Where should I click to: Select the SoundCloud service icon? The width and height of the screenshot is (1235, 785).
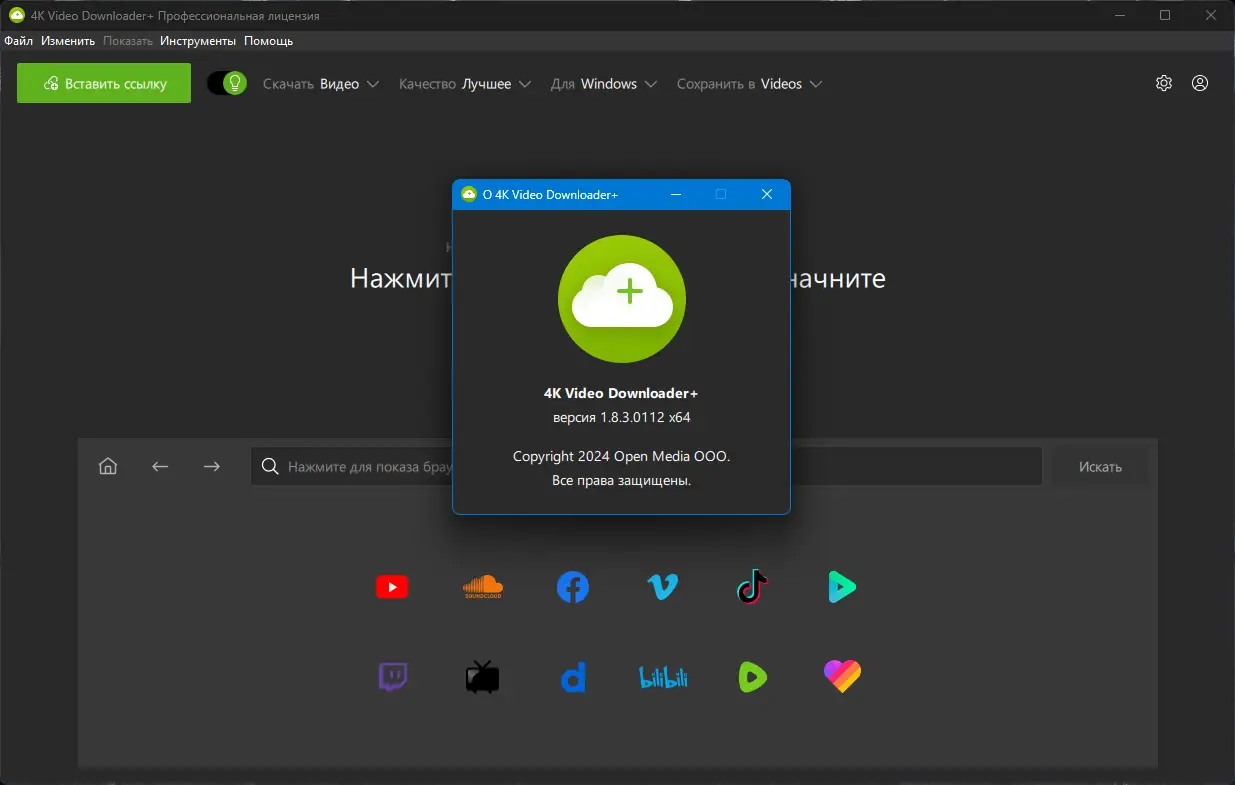click(482, 587)
